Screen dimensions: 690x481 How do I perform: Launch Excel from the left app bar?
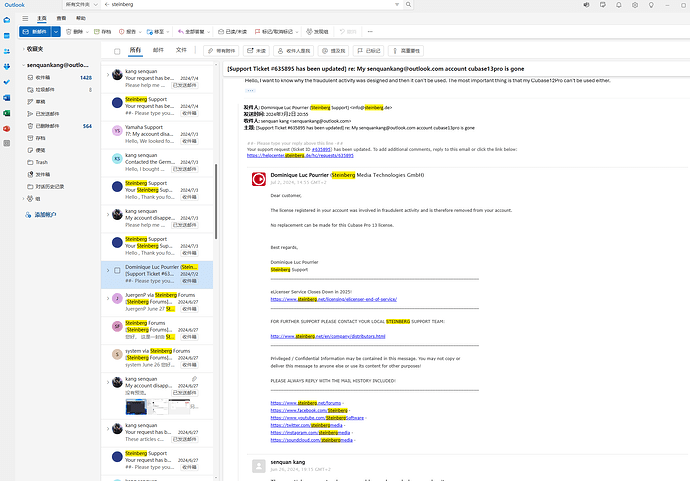7,113
